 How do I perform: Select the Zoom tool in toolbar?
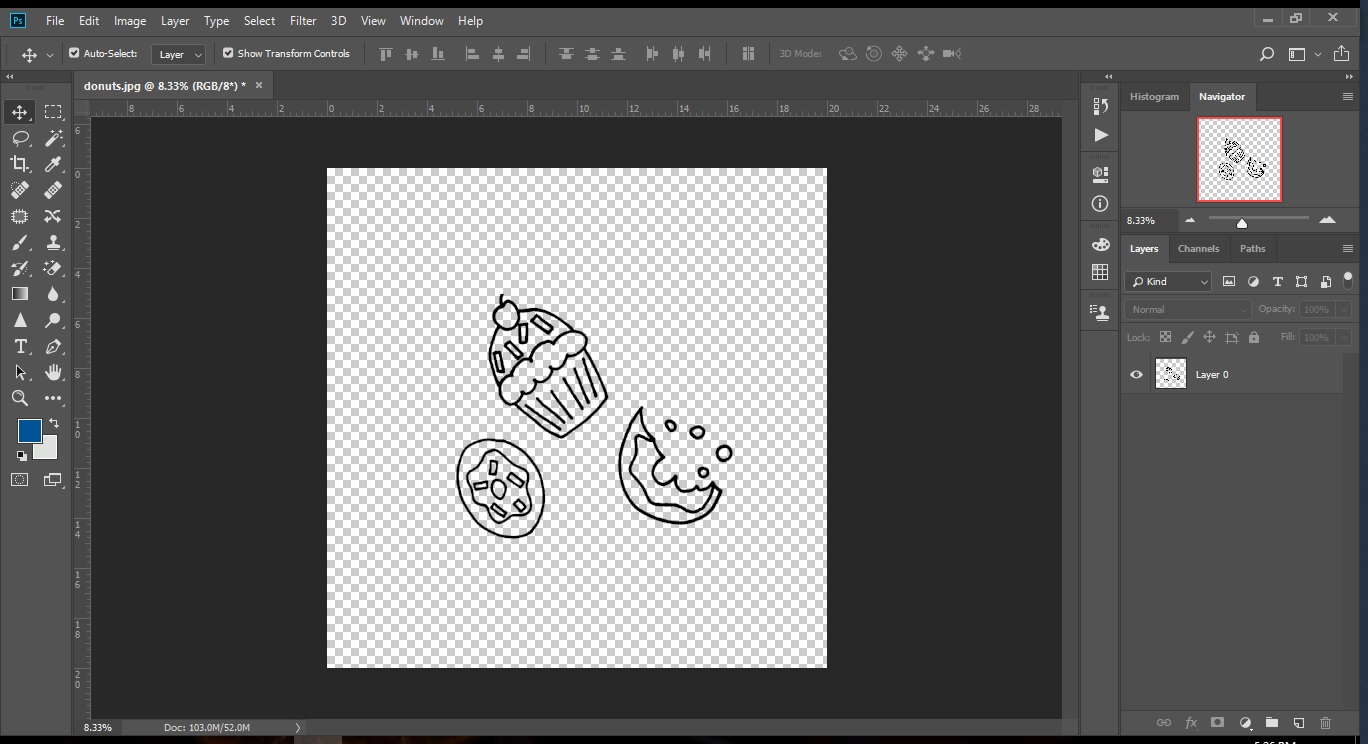(20, 398)
